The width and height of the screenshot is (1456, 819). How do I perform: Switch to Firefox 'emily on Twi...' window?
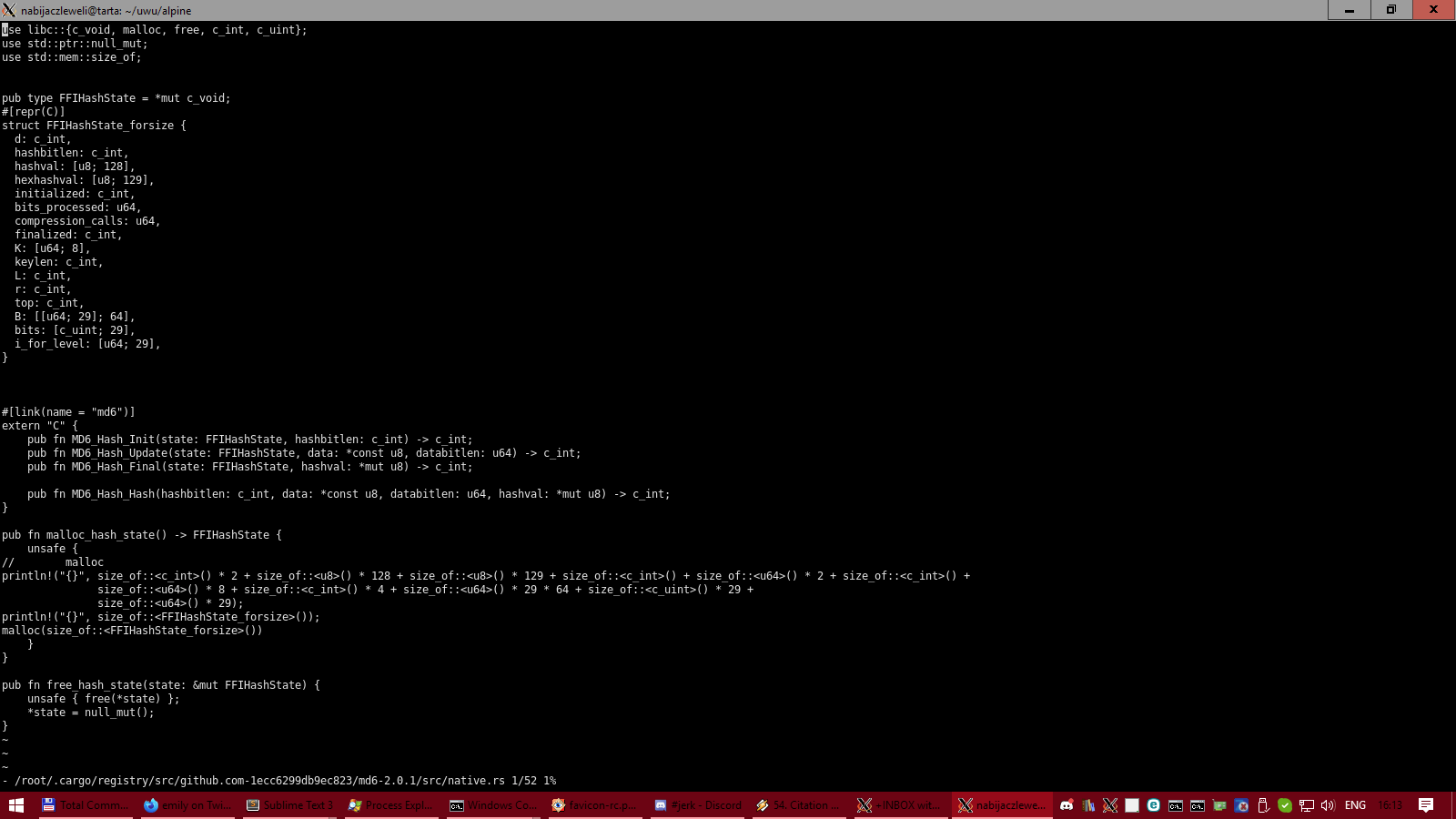[187, 805]
